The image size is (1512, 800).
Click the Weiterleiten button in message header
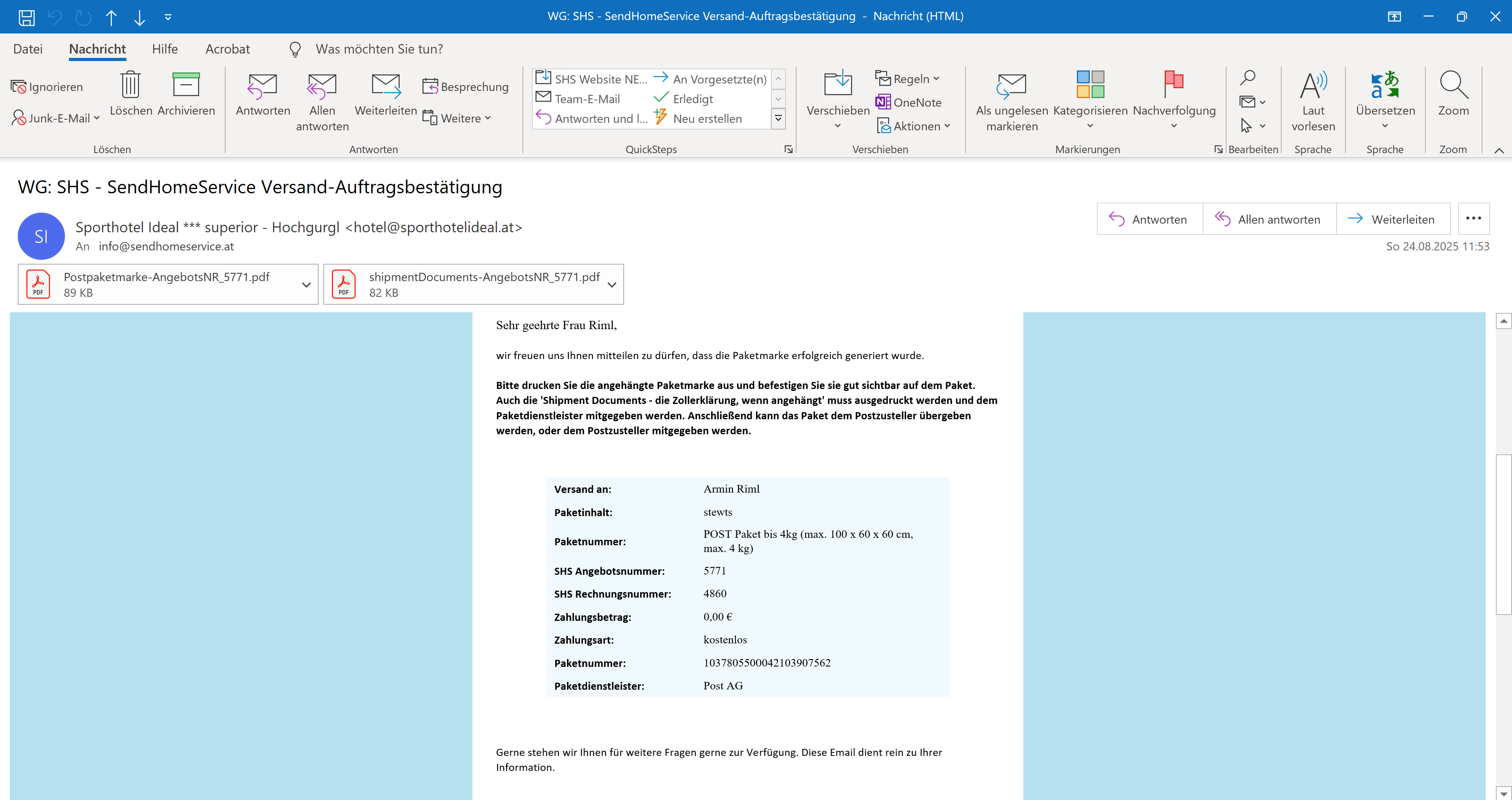coord(1393,219)
